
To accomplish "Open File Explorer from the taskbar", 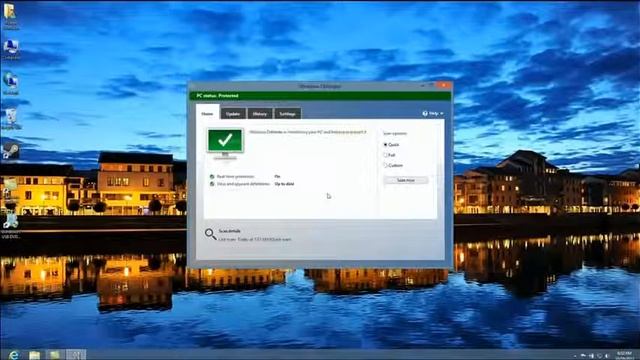I will pyautogui.click(x=34, y=355).
